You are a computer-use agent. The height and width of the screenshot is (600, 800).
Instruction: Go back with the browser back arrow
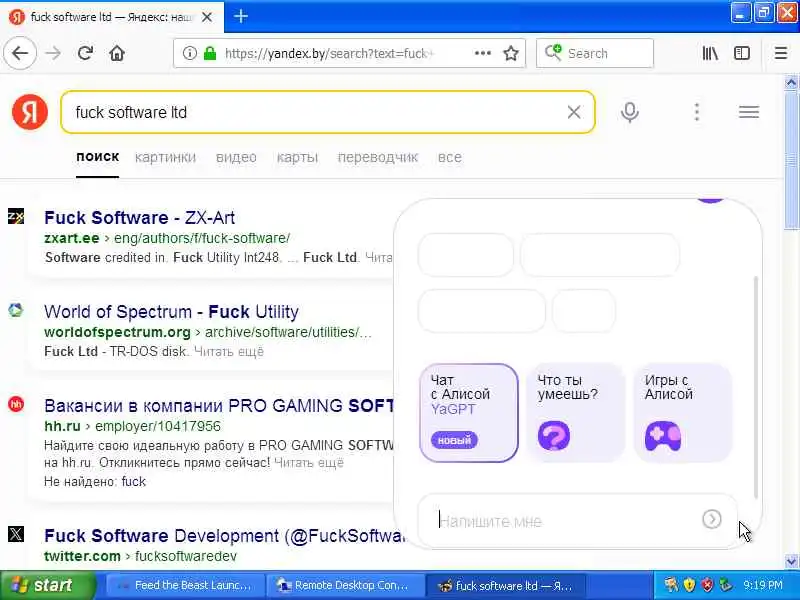(20, 53)
